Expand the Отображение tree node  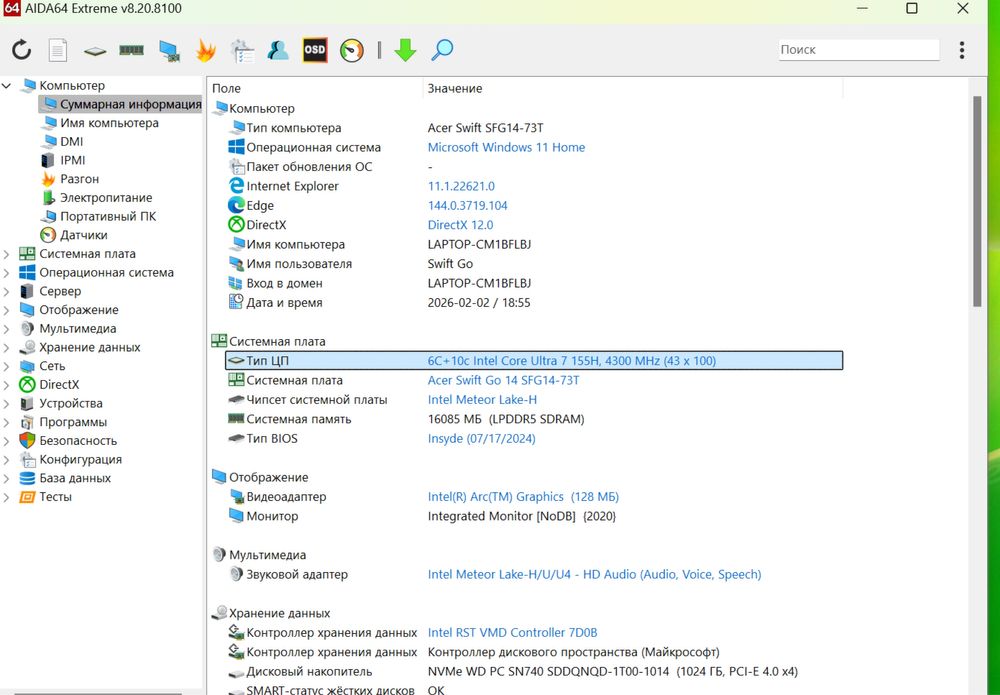point(6,310)
